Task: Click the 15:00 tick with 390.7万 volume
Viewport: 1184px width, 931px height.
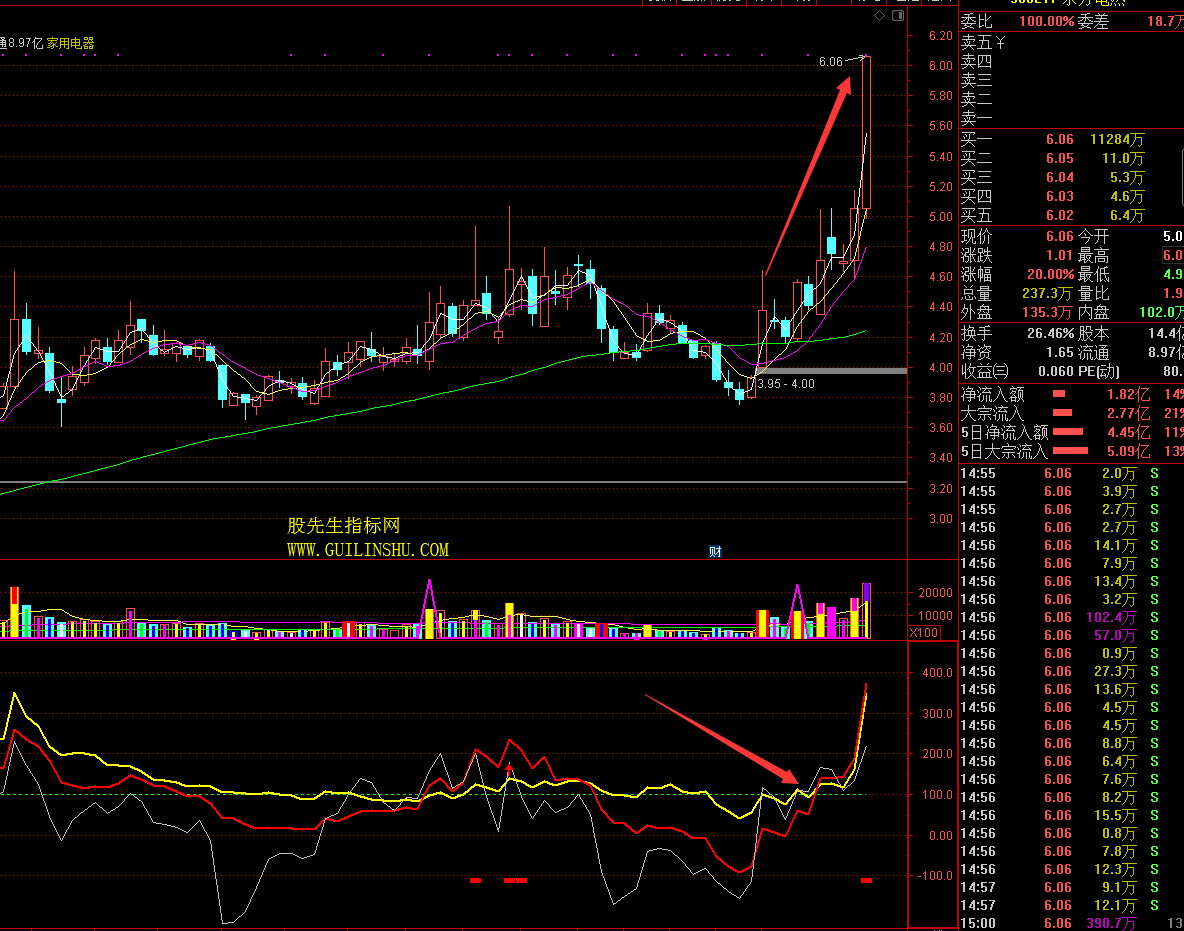Action: (1071, 923)
